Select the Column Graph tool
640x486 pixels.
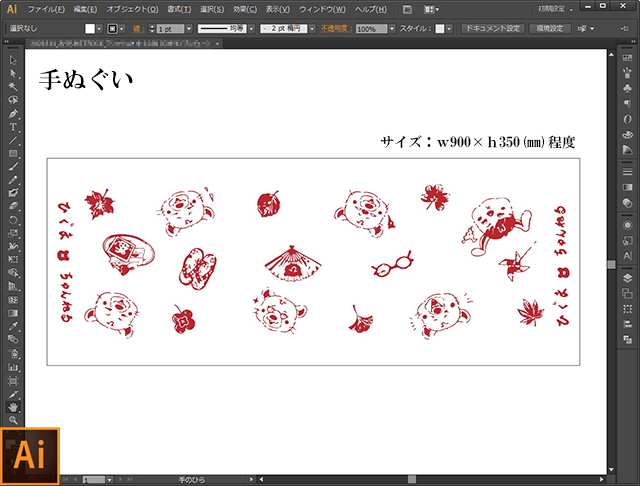click(13, 367)
